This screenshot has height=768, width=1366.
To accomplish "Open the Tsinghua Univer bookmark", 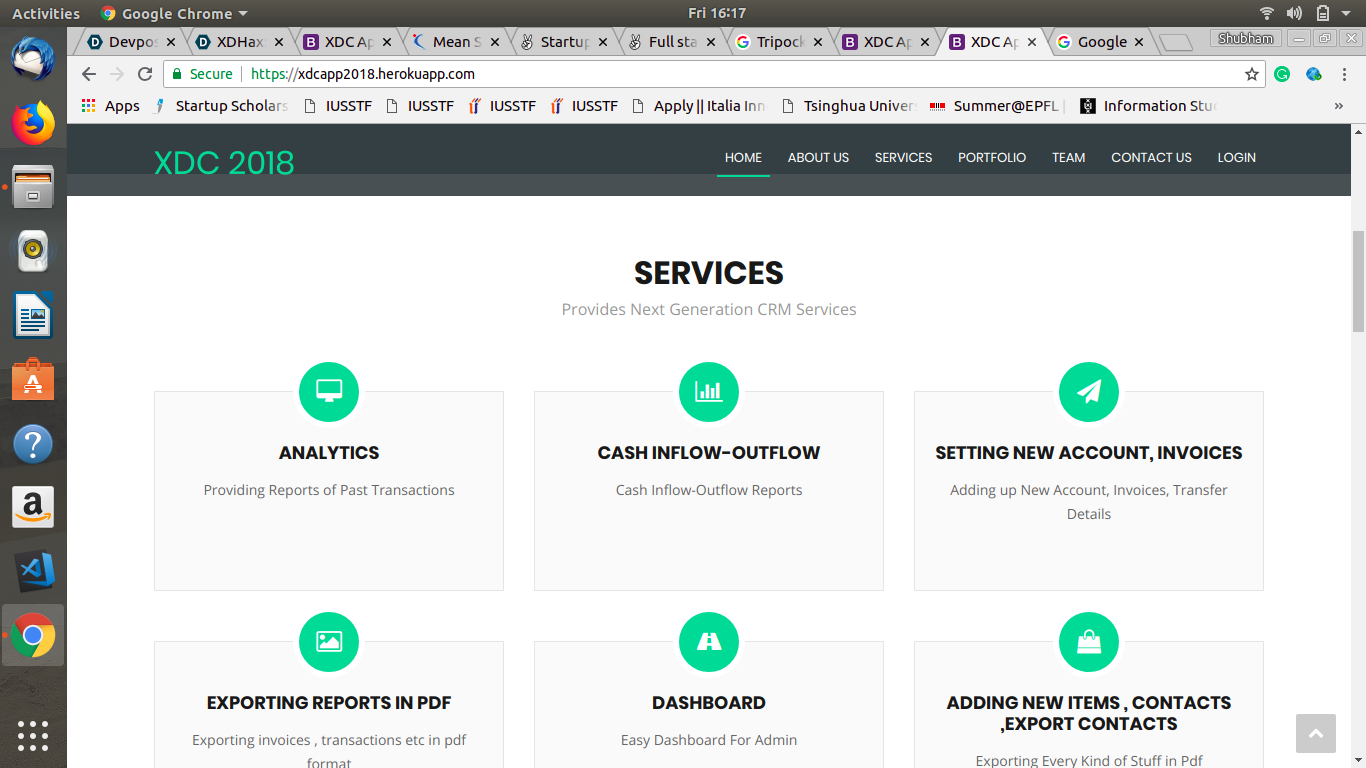I will [849, 106].
